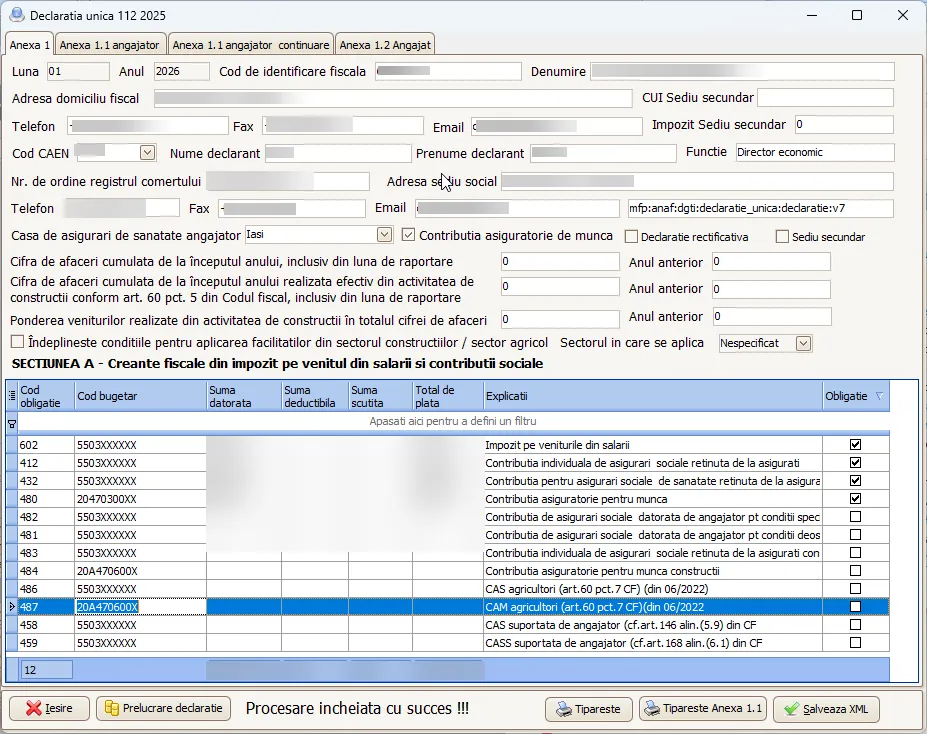
Task: Uncheck Obligatie for Contributia asiguratorie pentru munca
Action: click(855, 498)
